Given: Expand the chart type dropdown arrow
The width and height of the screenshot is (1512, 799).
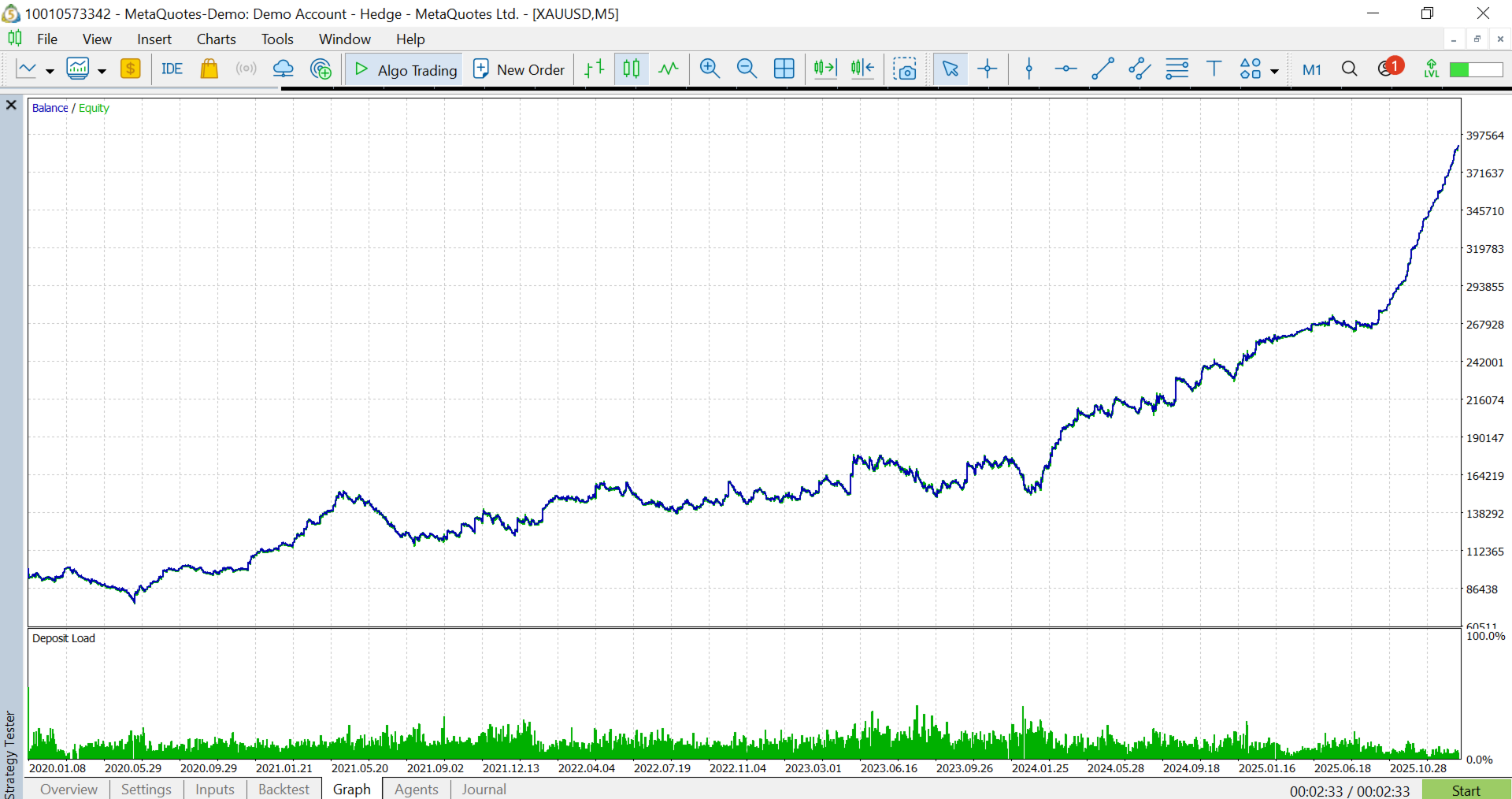Looking at the screenshot, I should [x=50, y=71].
